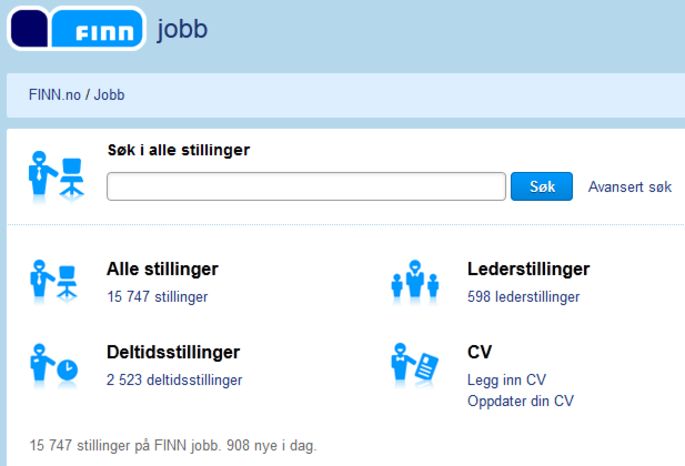This screenshot has height=466, width=685.
Task: Open the Lederstillinger heading
Action: 529,269
